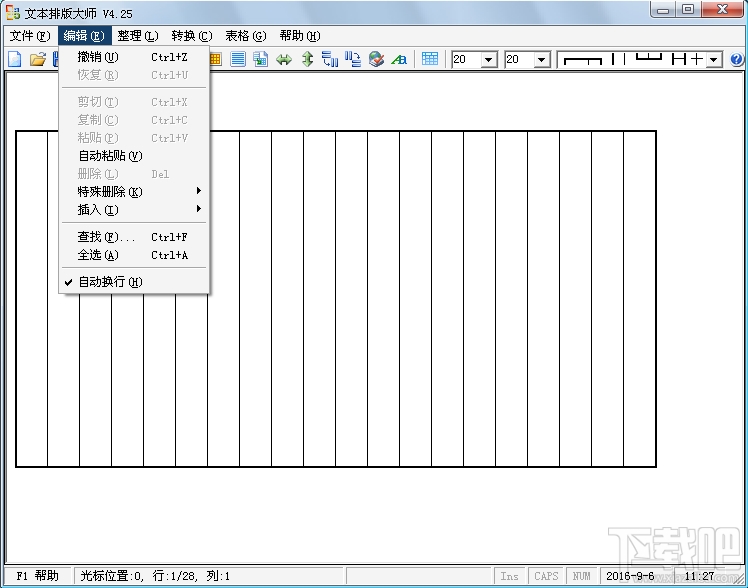Screen dimensions: 748x588
Task: Click the 光标位置 status text
Action: [x=155, y=576]
